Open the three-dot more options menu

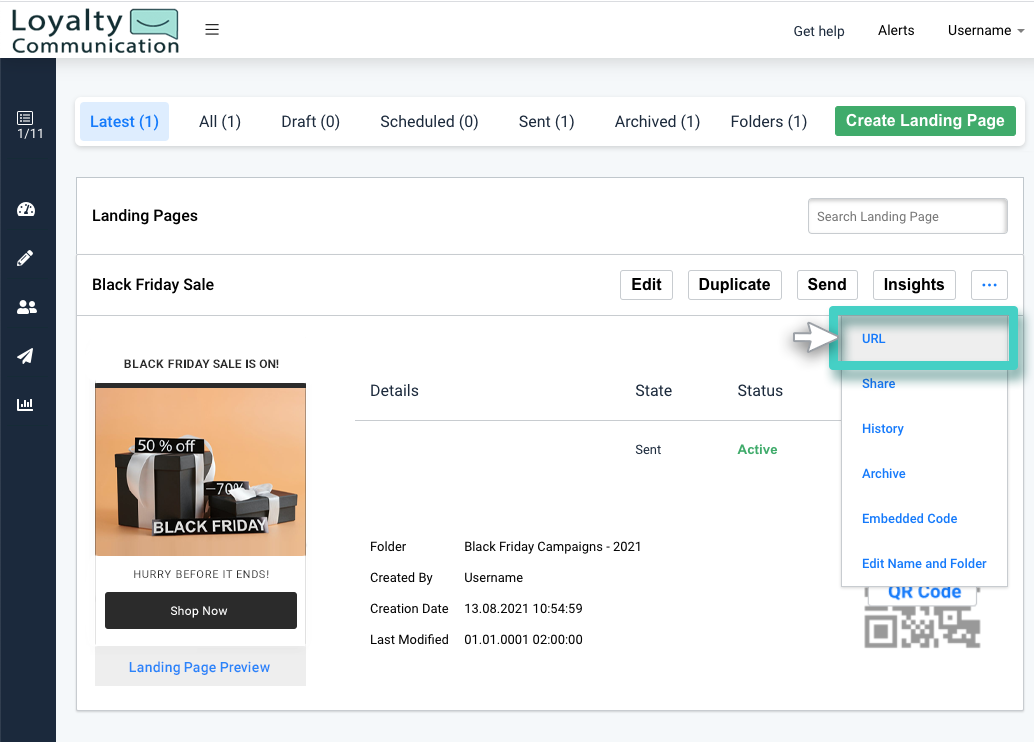click(989, 284)
